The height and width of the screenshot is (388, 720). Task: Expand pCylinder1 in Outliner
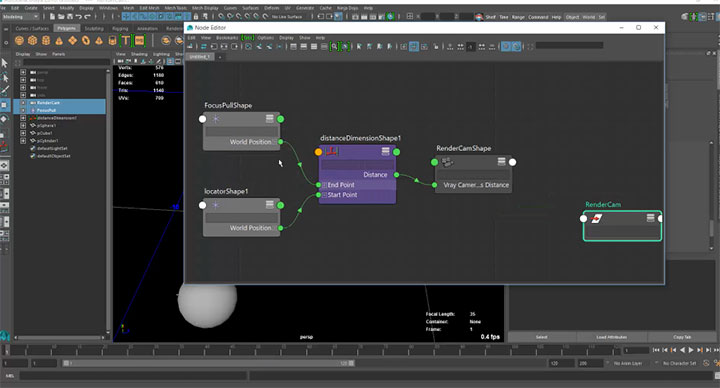[23, 141]
